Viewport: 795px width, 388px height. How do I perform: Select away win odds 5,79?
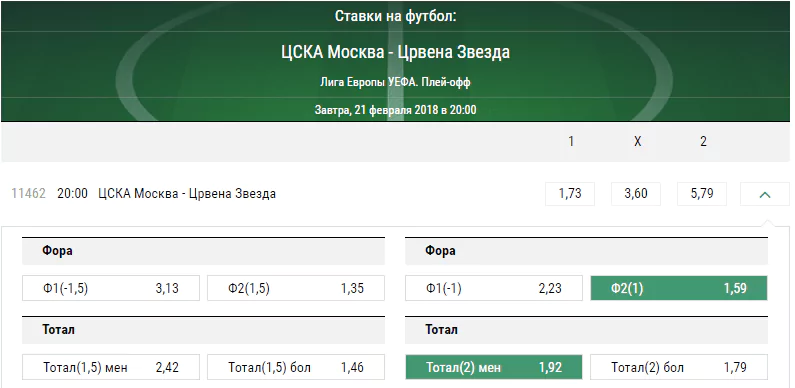702,194
